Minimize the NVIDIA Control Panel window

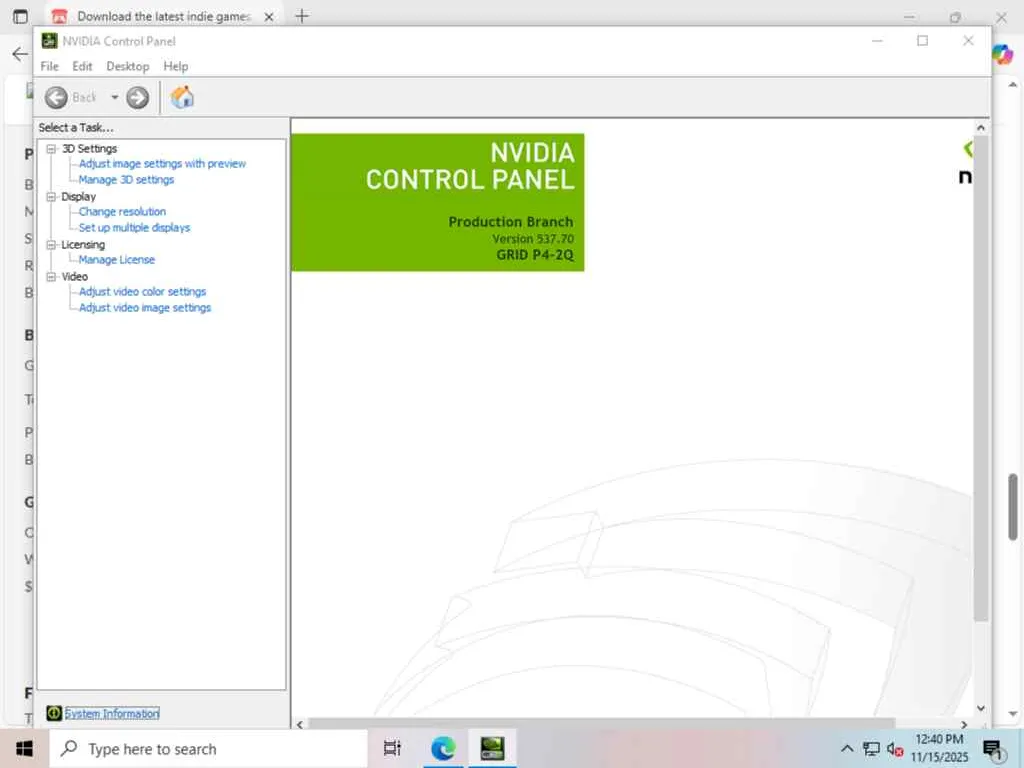pyautogui.click(x=877, y=40)
